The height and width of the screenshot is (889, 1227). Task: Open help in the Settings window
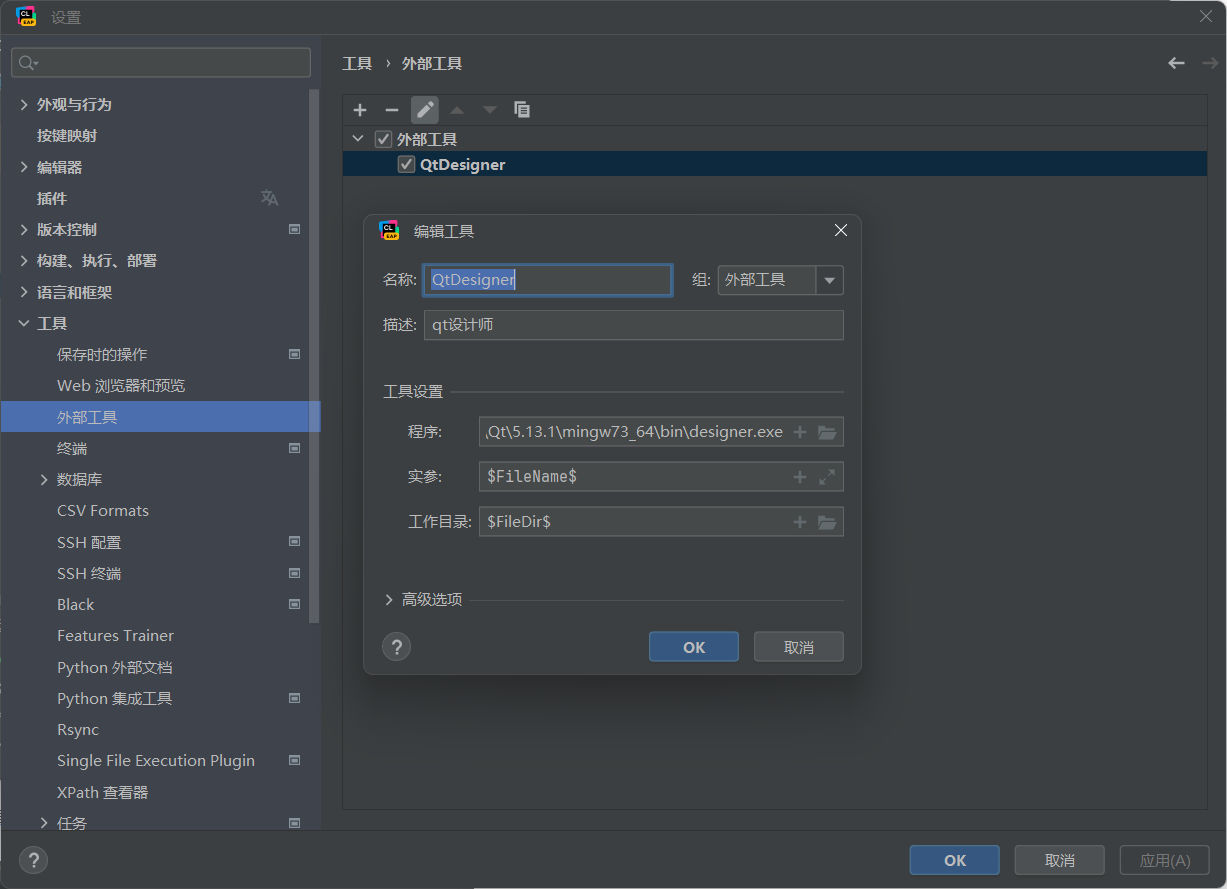click(34, 860)
